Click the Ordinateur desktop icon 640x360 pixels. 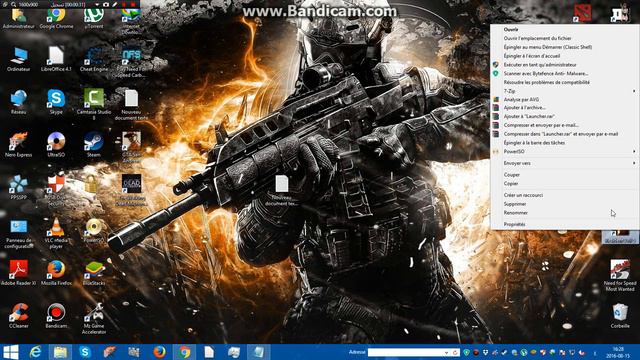(18, 59)
